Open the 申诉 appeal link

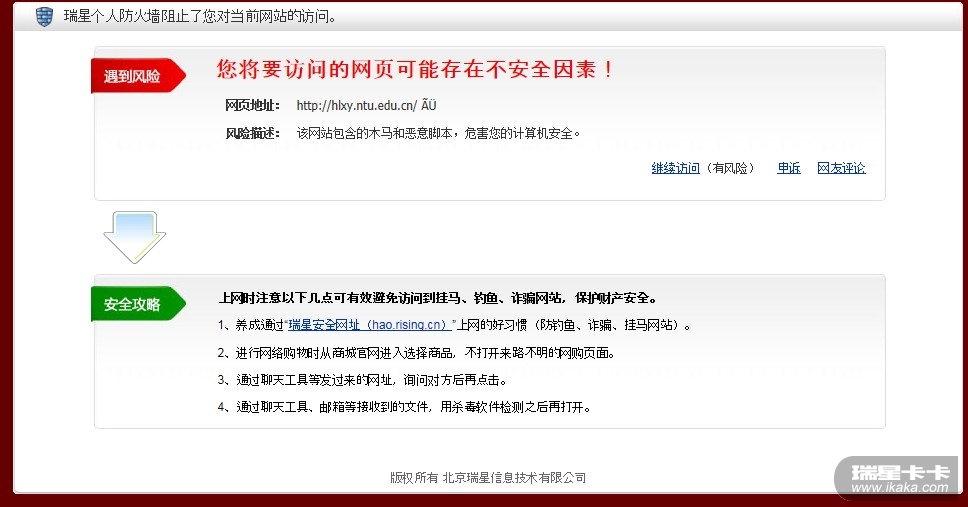coord(788,168)
